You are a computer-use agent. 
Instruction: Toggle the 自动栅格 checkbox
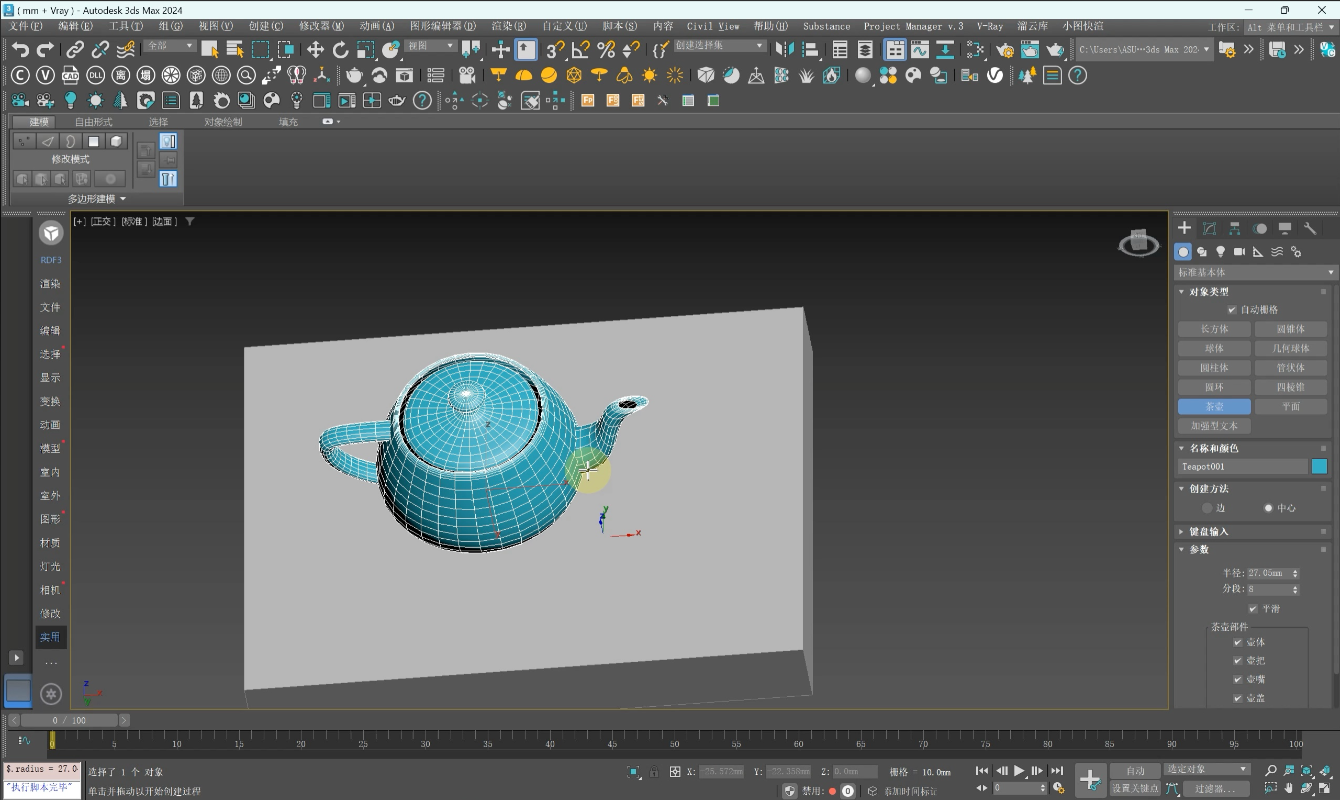click(1232, 310)
